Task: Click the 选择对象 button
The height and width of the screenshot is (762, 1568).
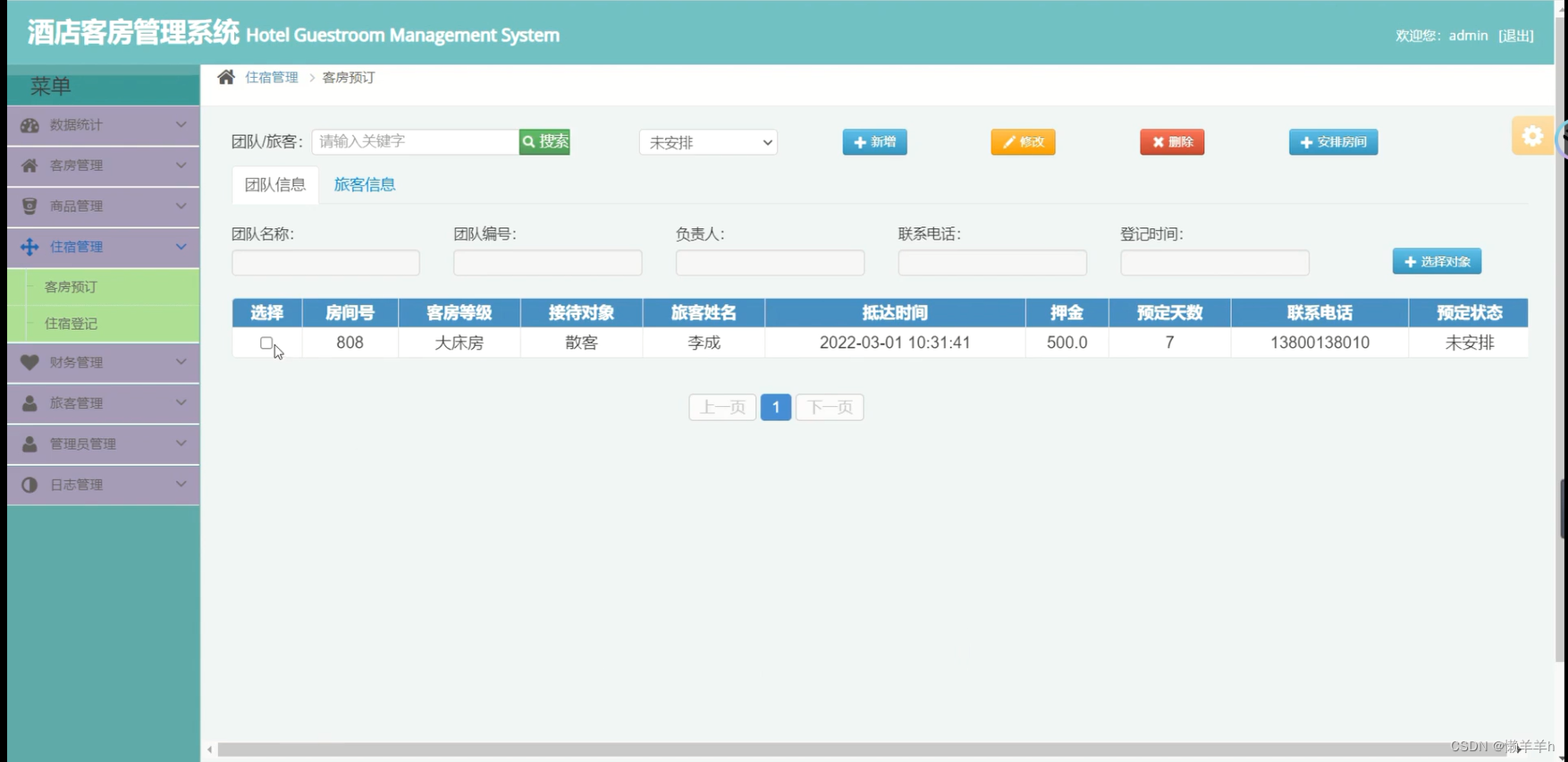Action: pos(1437,261)
